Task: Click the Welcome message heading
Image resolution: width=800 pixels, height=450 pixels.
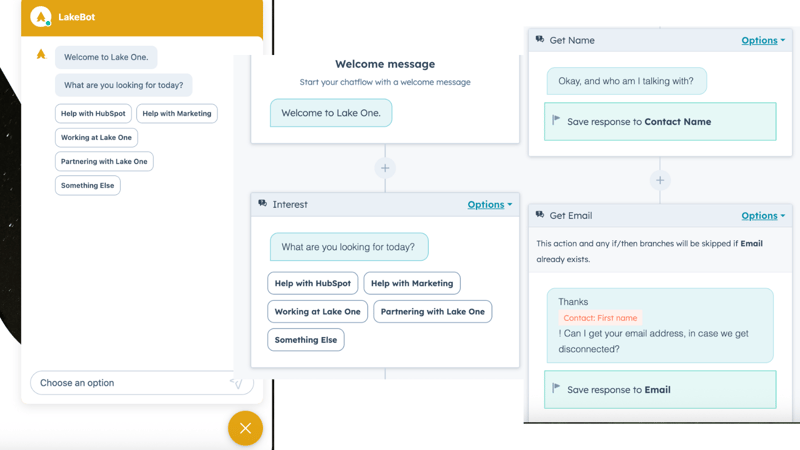Action: click(385, 64)
